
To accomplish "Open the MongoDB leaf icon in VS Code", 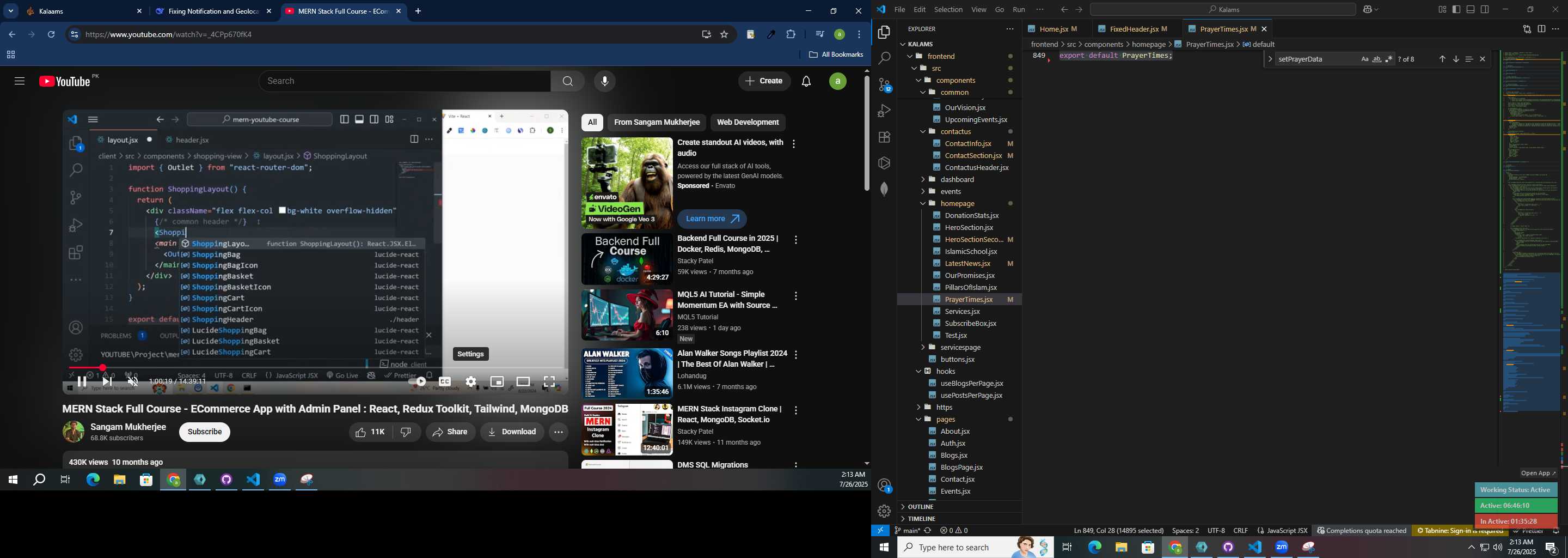I will pyautogui.click(x=884, y=190).
